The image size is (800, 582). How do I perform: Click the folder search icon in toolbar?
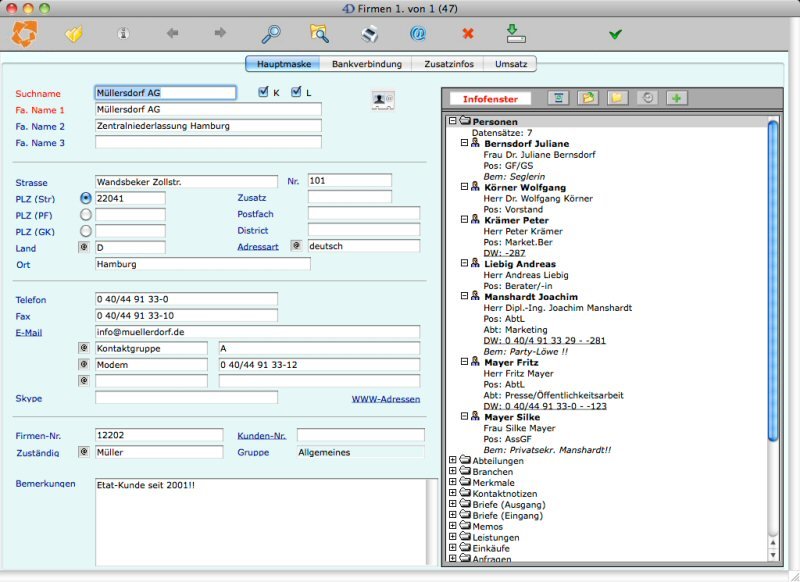[320, 34]
